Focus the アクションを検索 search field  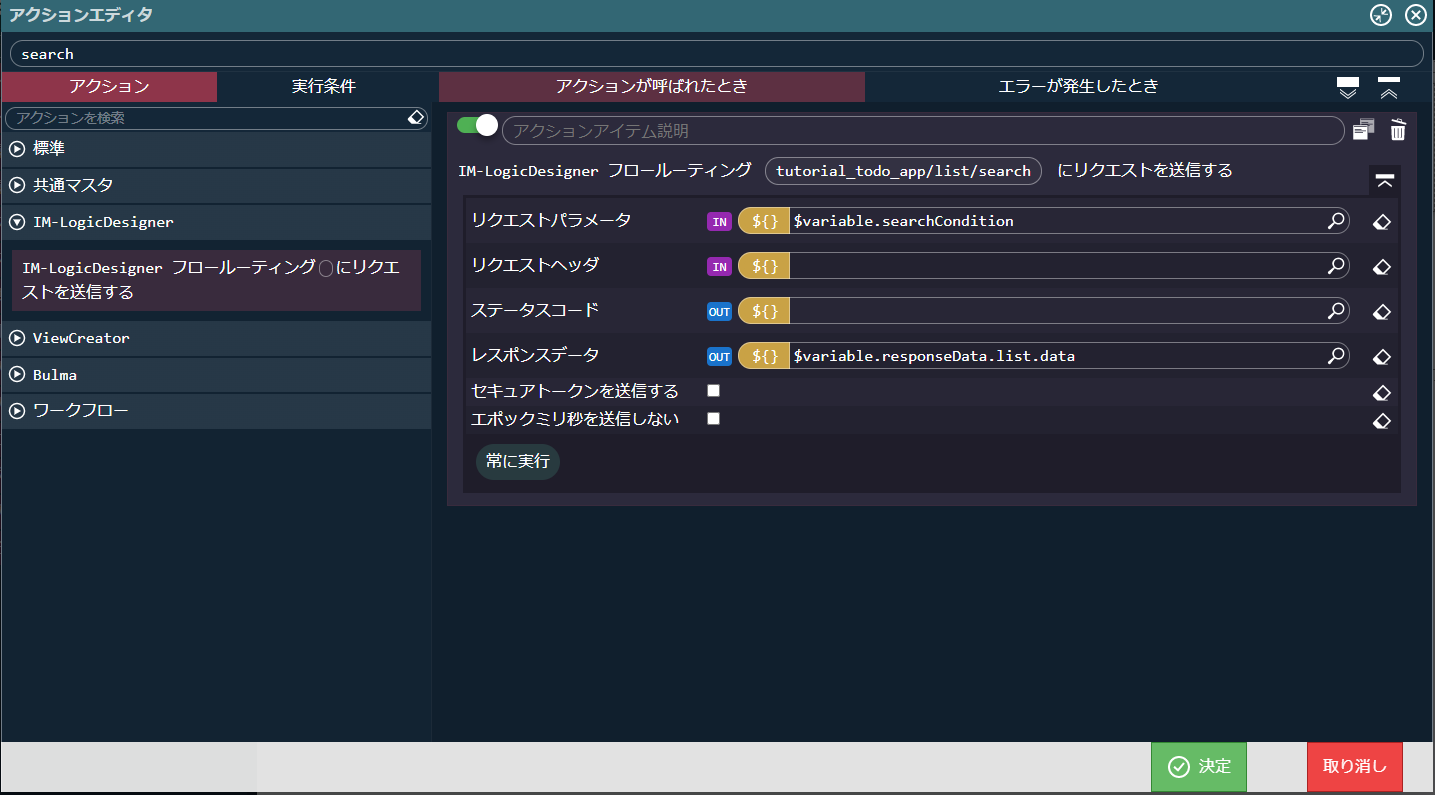pyautogui.click(x=216, y=118)
